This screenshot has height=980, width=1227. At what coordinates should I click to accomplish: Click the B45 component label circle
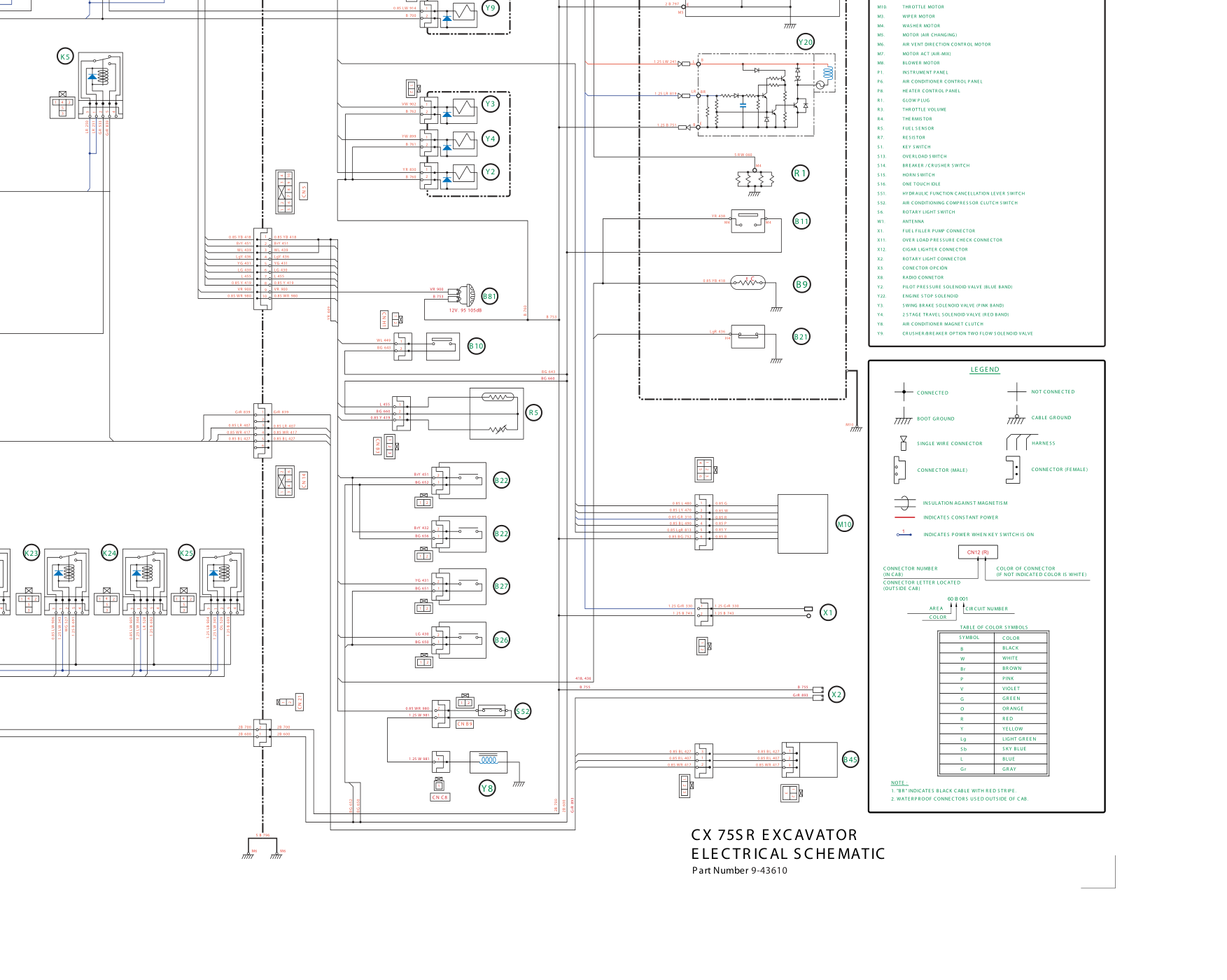pos(850,759)
